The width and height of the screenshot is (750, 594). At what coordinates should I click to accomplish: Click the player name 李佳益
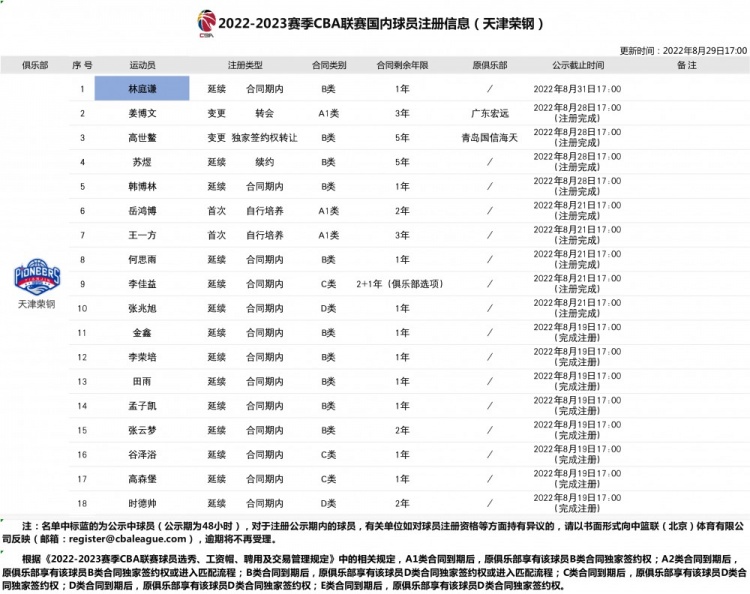click(142, 284)
